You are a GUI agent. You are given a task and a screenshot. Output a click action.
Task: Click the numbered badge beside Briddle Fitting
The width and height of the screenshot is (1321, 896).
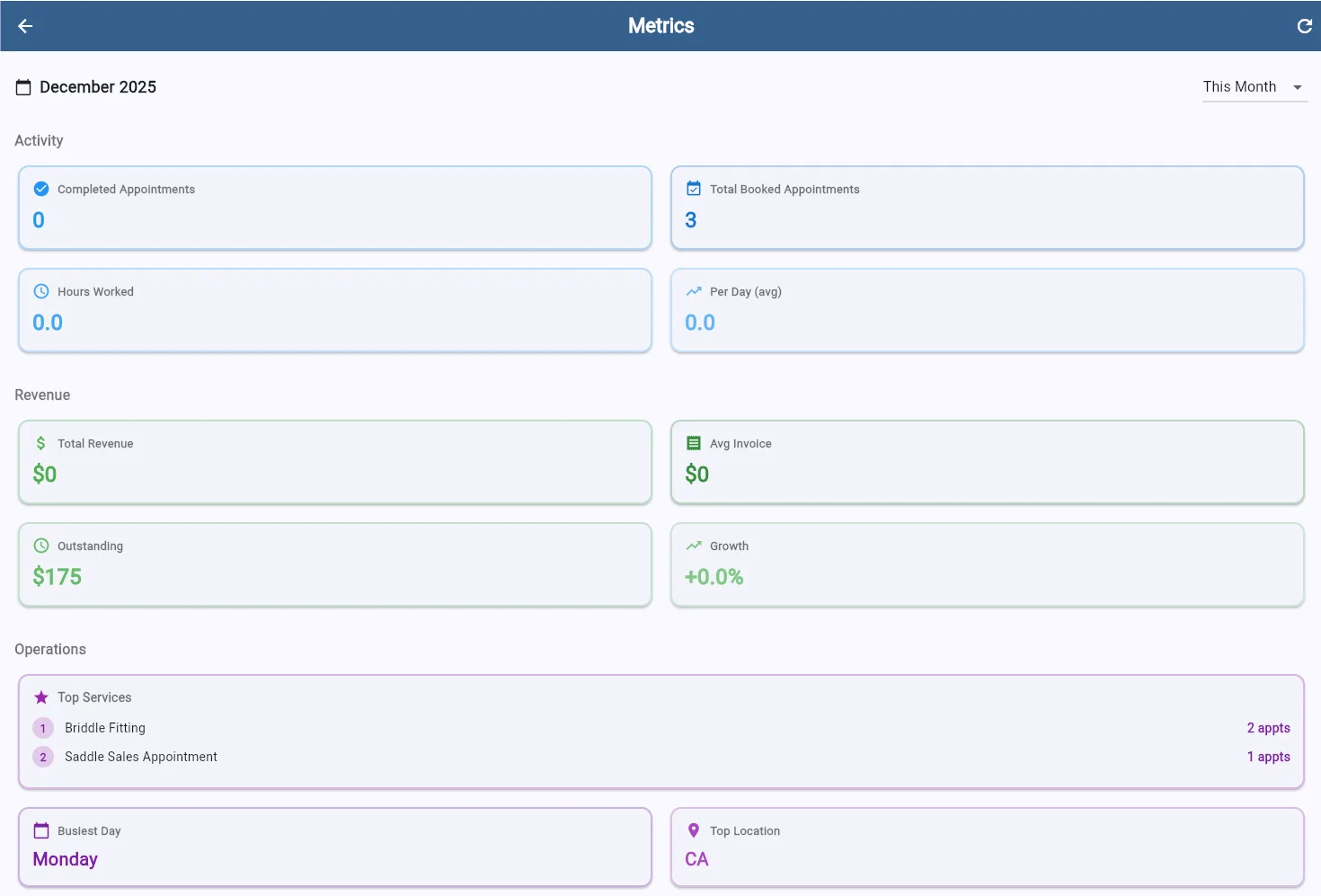(x=42, y=728)
